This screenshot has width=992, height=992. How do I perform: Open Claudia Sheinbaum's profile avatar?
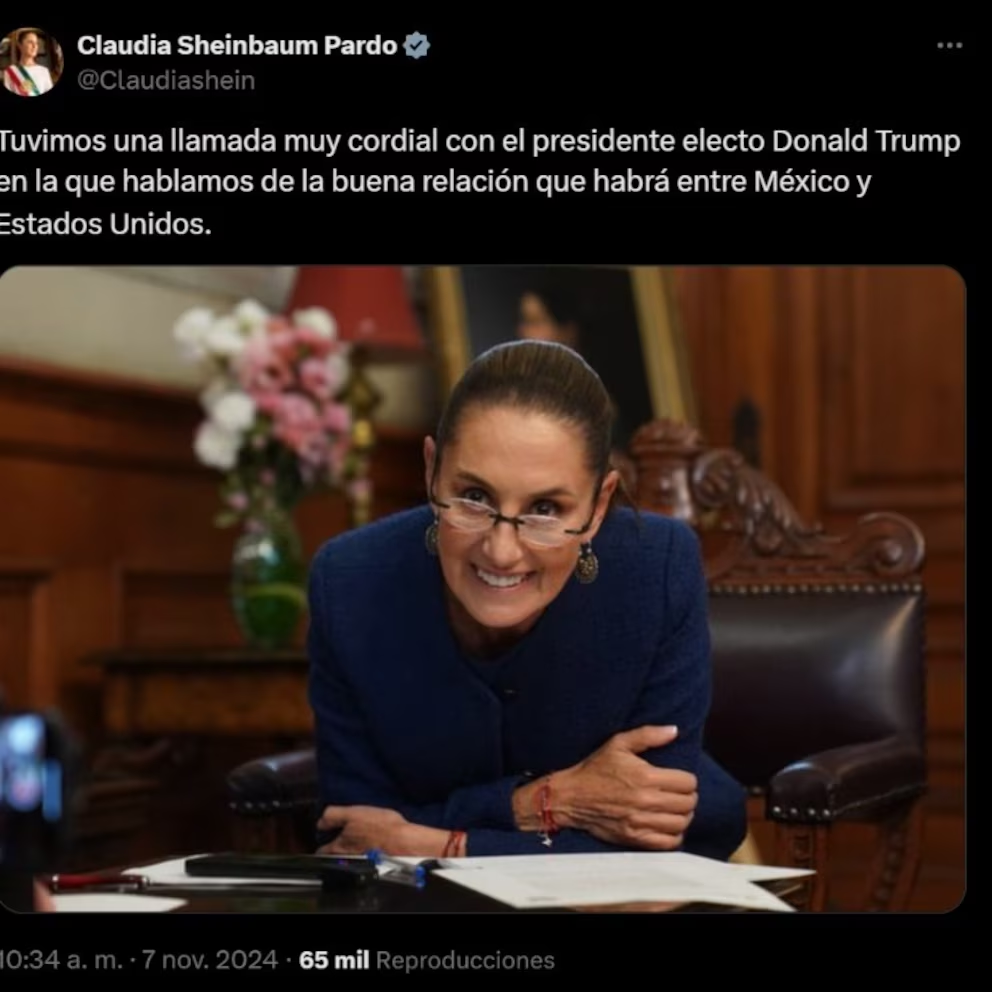point(29,62)
